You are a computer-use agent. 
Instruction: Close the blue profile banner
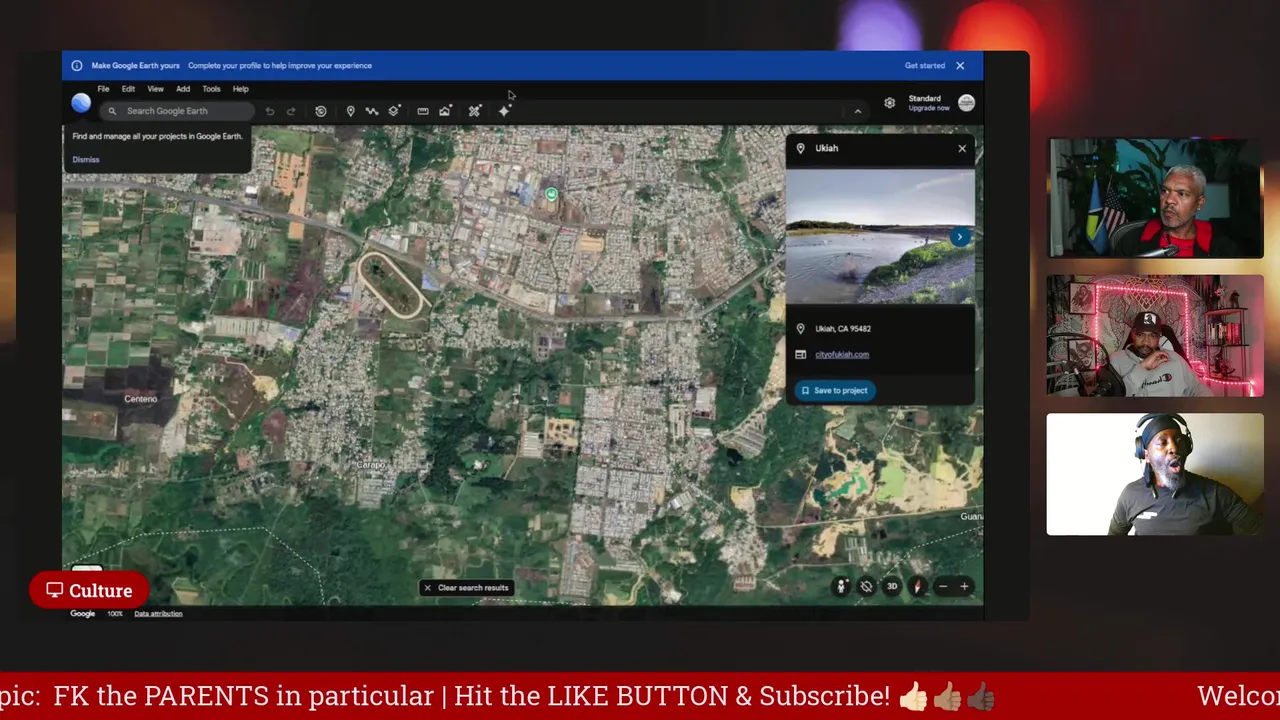[960, 66]
